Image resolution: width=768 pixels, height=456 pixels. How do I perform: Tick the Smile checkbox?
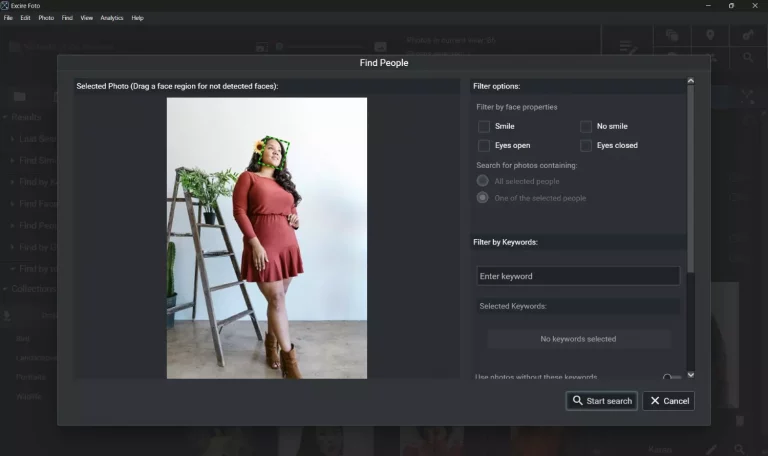(483, 126)
